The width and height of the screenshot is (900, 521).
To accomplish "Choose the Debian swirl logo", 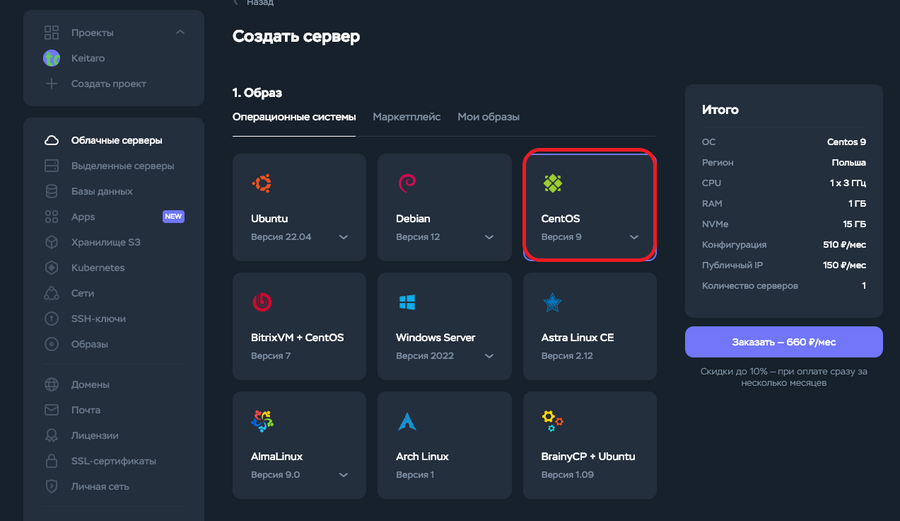I will pos(407,183).
